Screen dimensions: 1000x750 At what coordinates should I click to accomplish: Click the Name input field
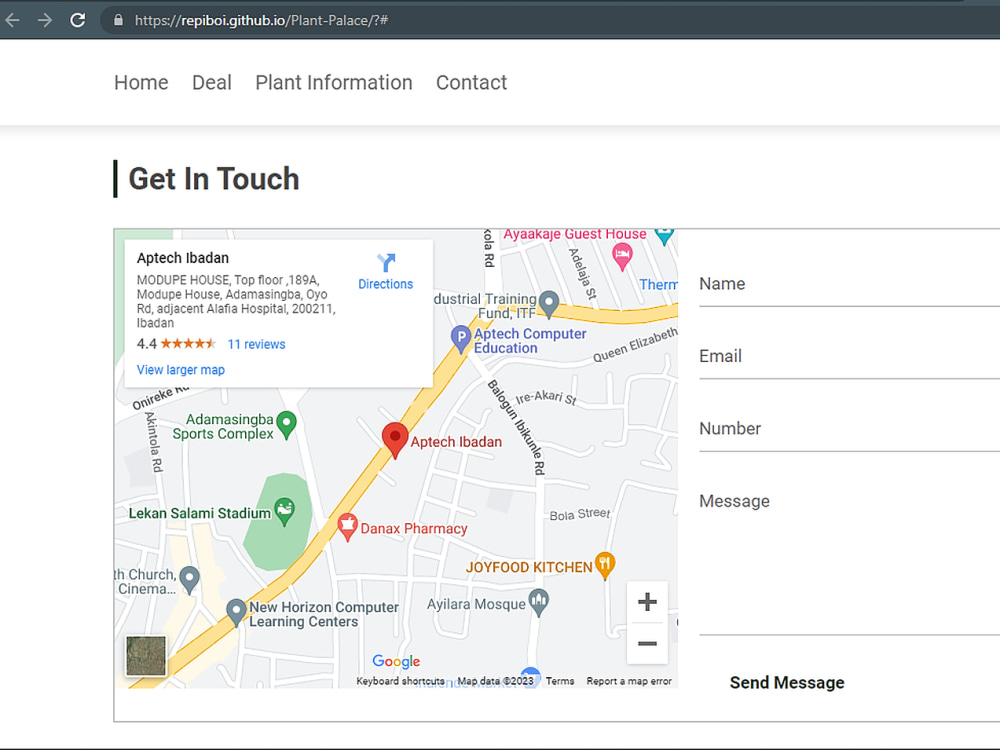[x=849, y=284]
